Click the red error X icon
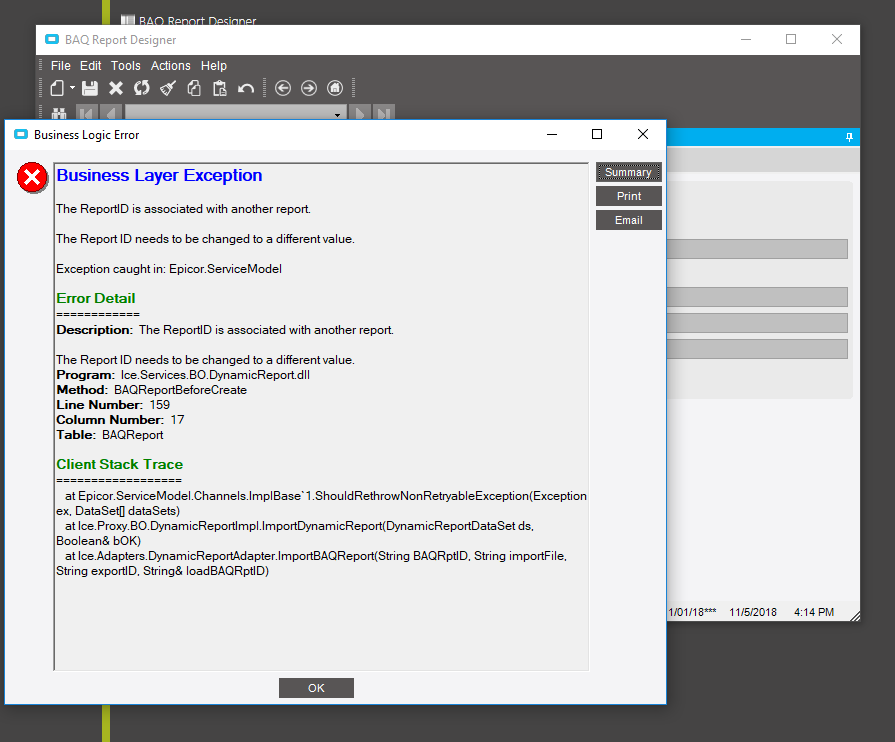This screenshot has width=895, height=742. [32, 178]
